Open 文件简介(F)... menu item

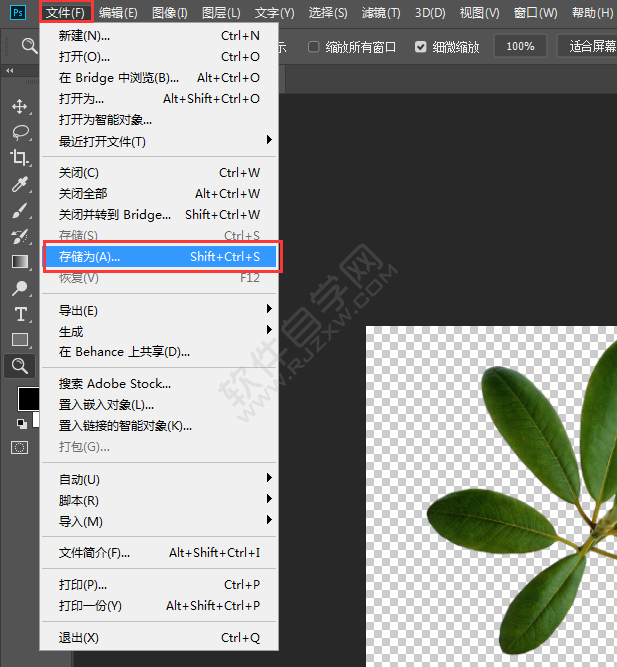coord(159,553)
